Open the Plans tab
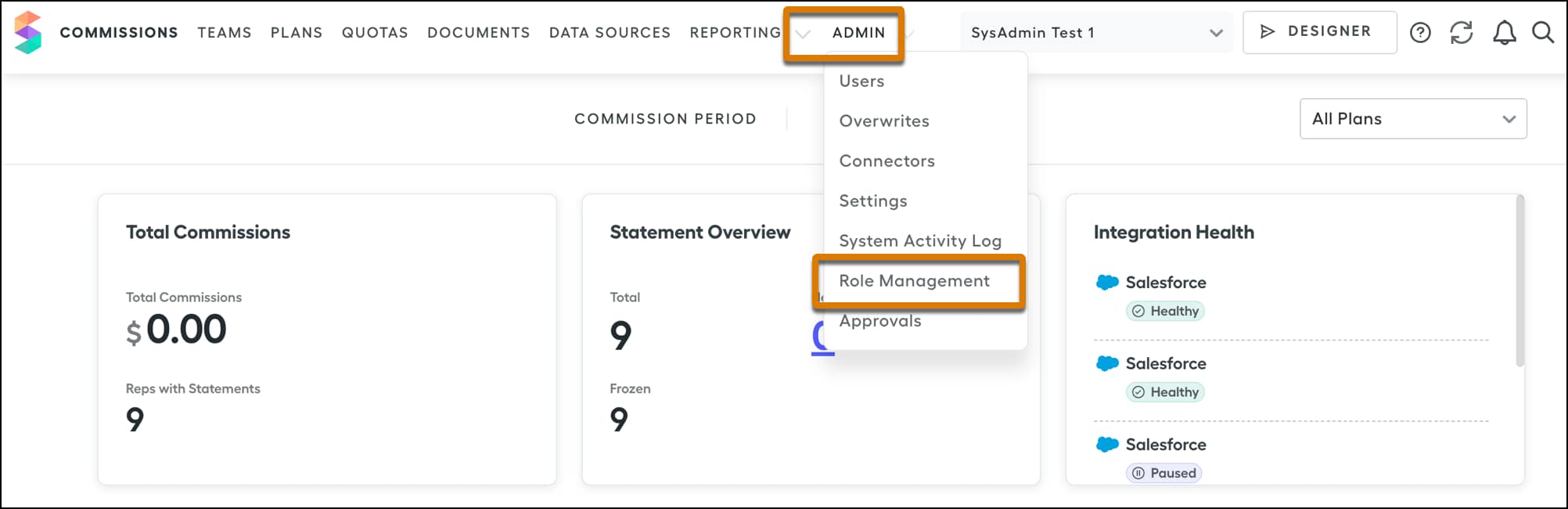 pos(297,32)
